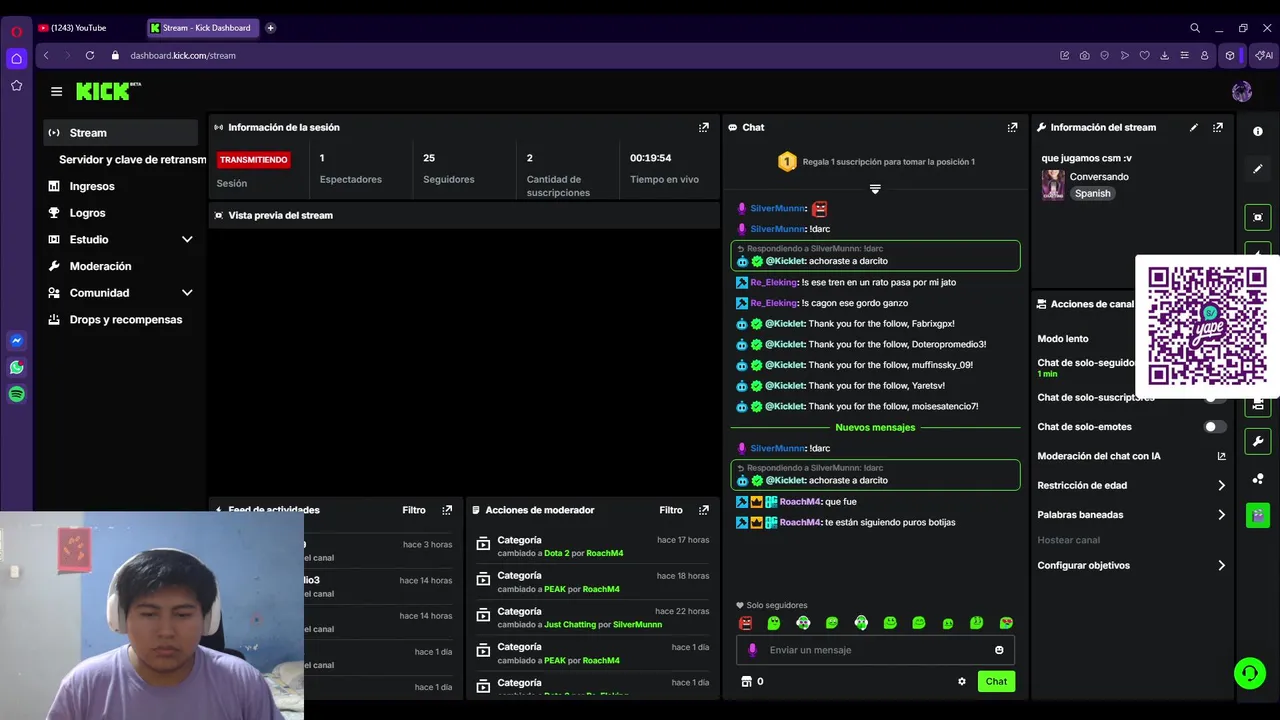Screen dimensions: 1280x720
Task: Click the info circle icon in right rail
Action: [x=1258, y=131]
